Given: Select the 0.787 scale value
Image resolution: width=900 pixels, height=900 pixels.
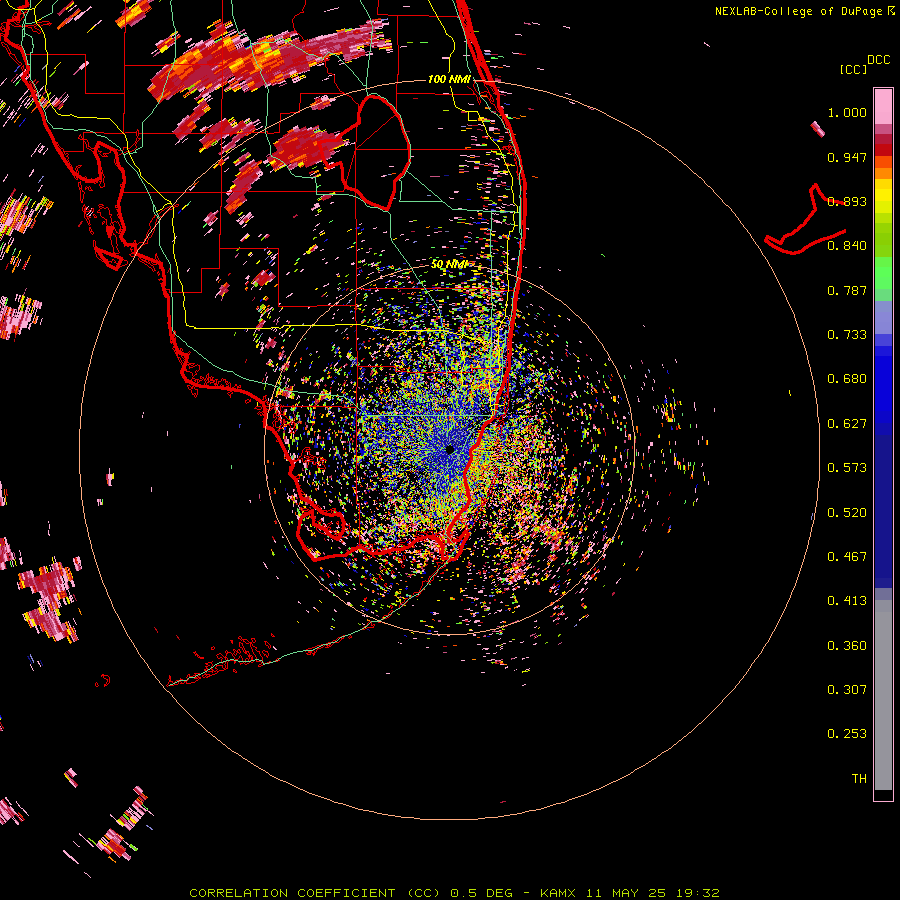Looking at the screenshot, I should pos(847,290).
